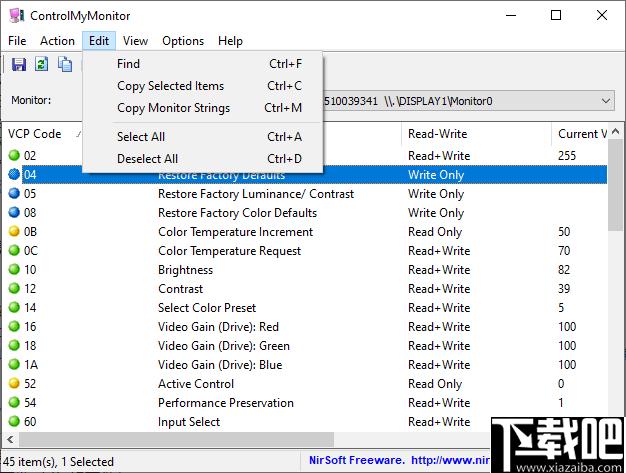Click the yellow status dot for code 0B

(14, 231)
